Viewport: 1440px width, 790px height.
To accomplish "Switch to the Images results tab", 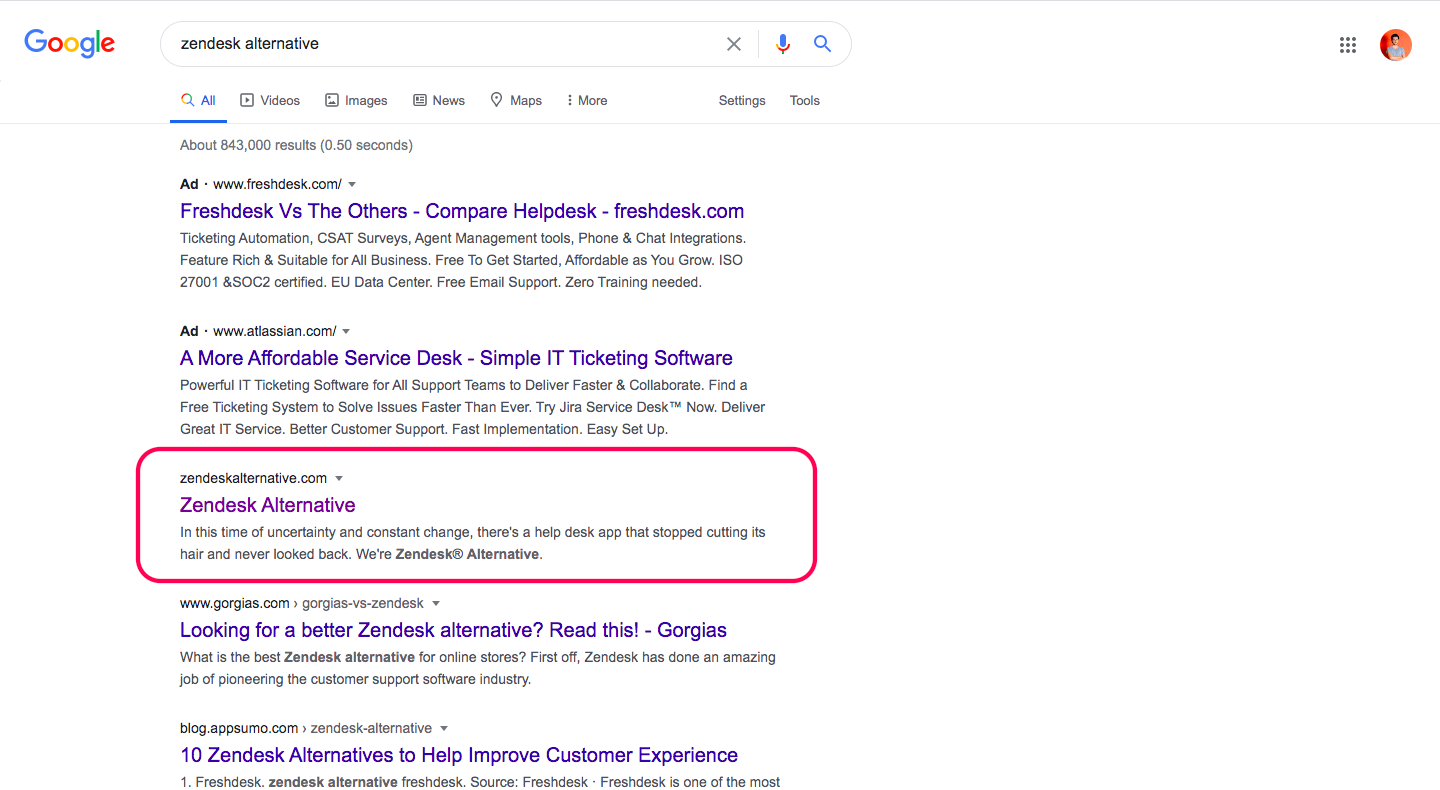I will click(x=356, y=100).
